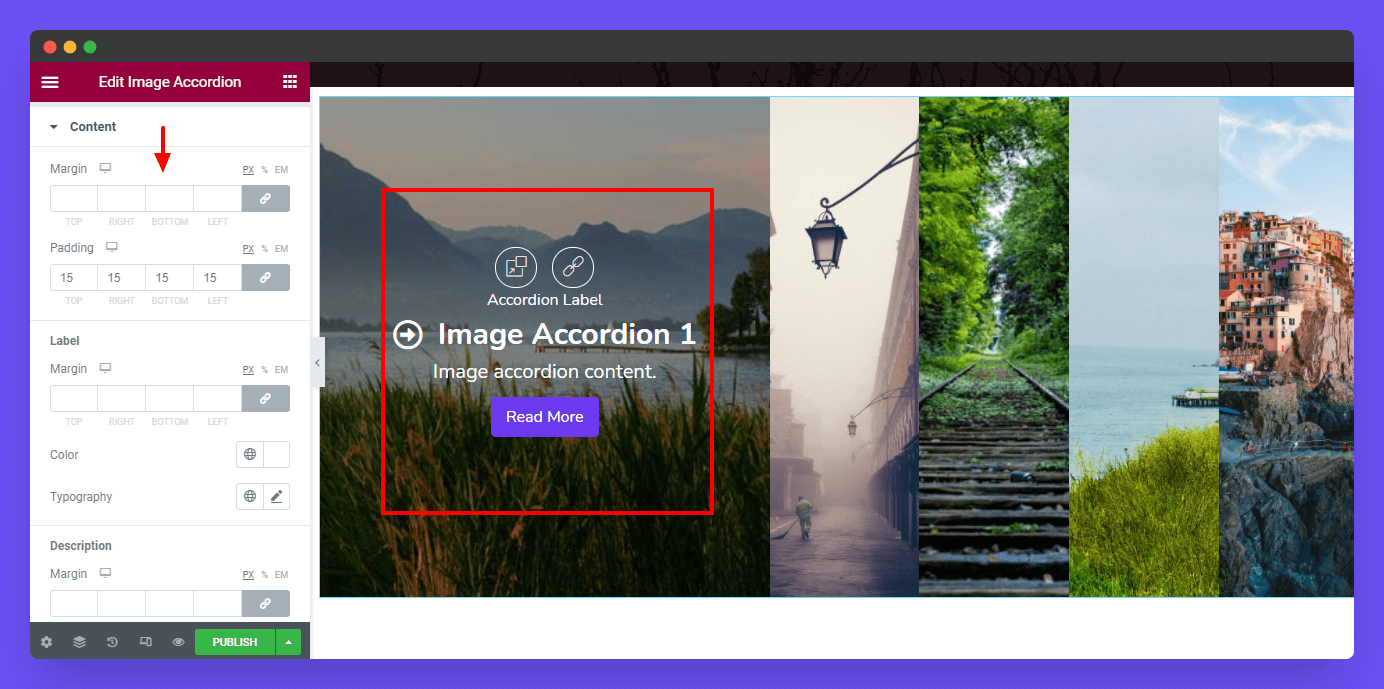
Task: Click the responsive device icon beside Label Margin
Action: (x=105, y=368)
